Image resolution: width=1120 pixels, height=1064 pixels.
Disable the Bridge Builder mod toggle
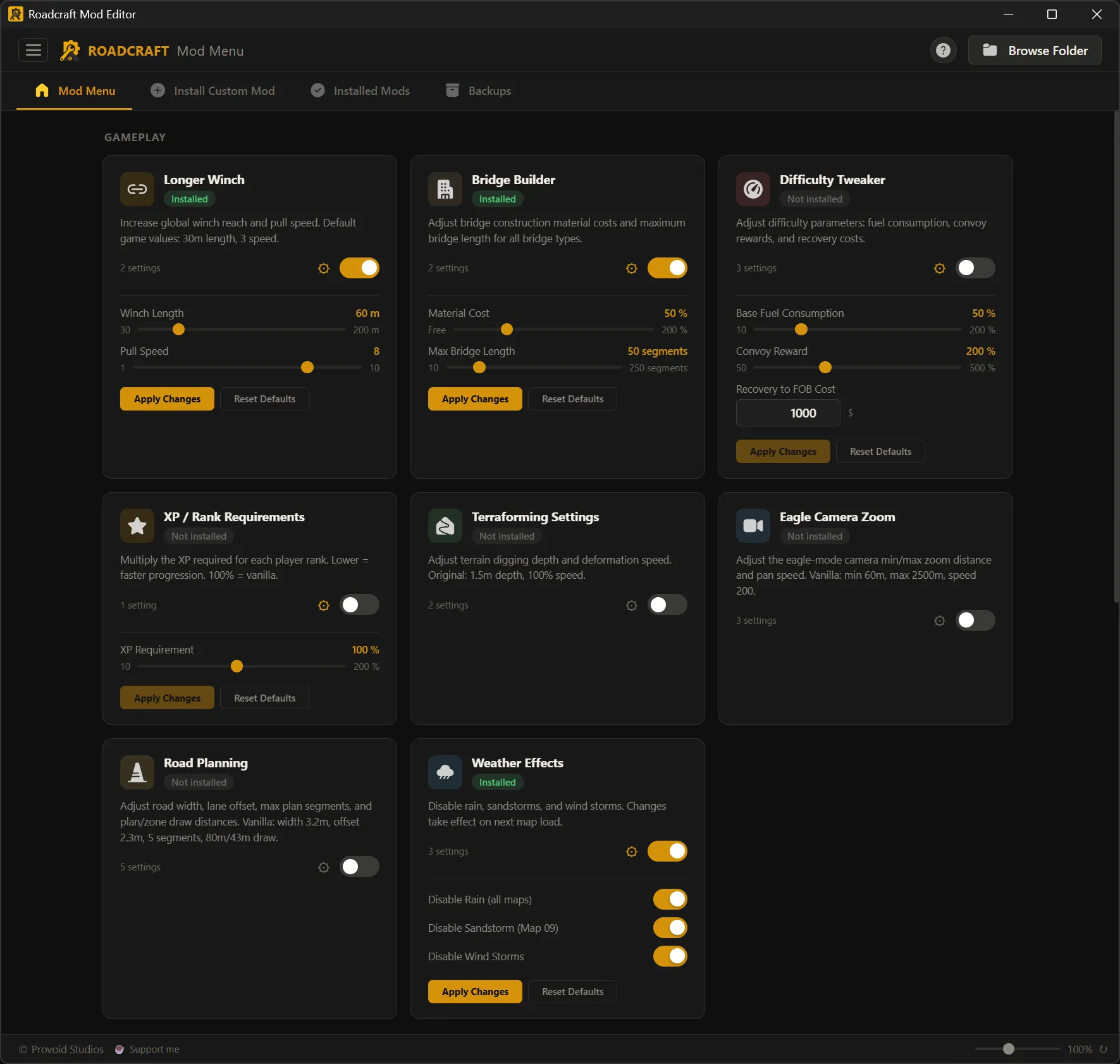pos(667,268)
